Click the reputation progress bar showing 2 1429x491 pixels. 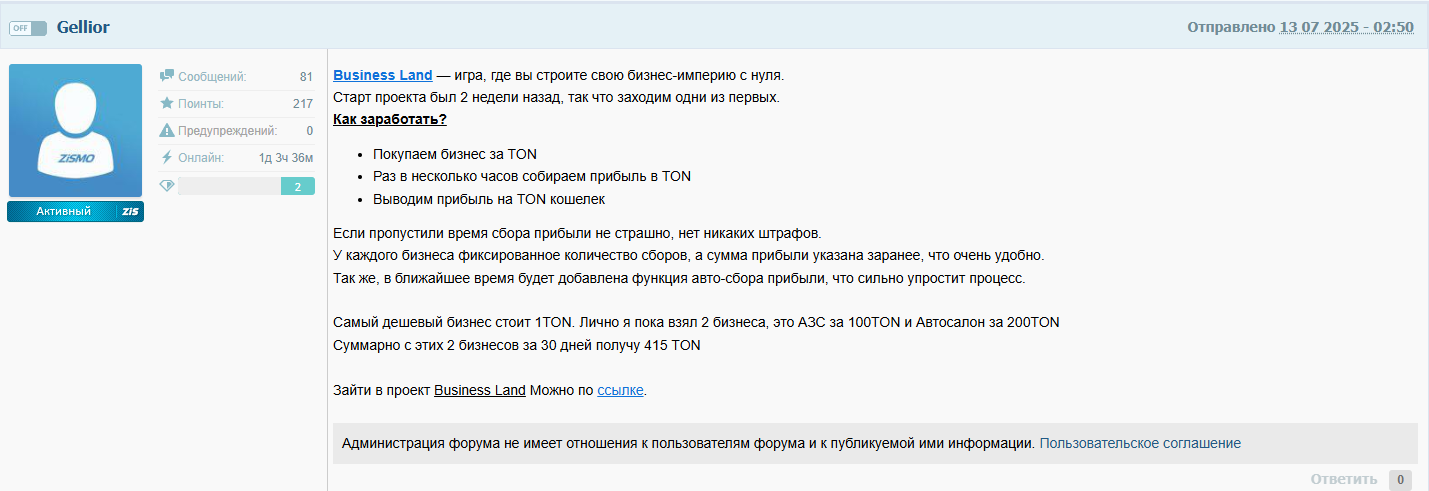click(x=246, y=186)
